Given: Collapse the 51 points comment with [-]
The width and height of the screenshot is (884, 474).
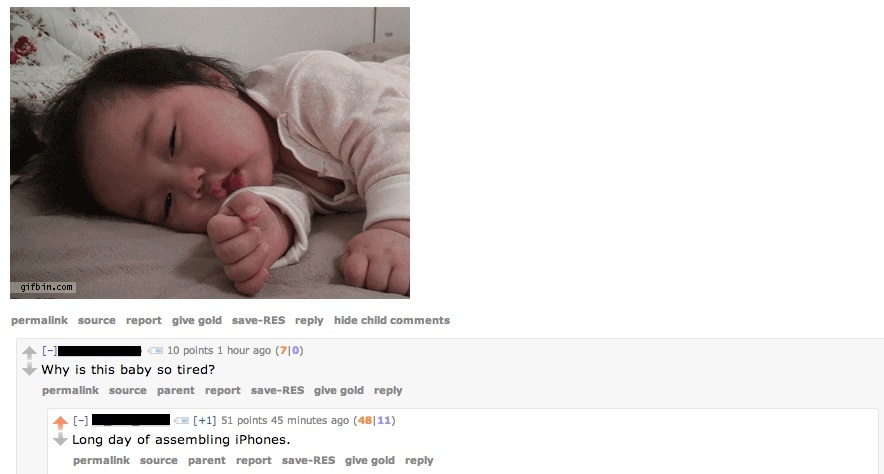Looking at the screenshot, I should pyautogui.click(x=81, y=420).
